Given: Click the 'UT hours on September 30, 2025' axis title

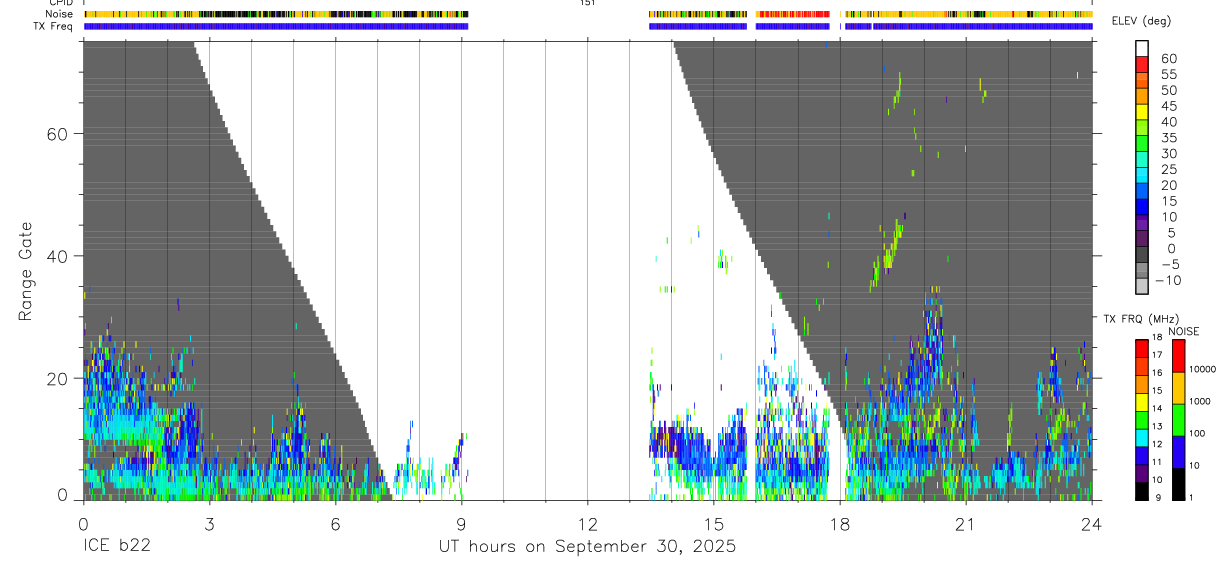Looking at the screenshot, I should point(587,547).
